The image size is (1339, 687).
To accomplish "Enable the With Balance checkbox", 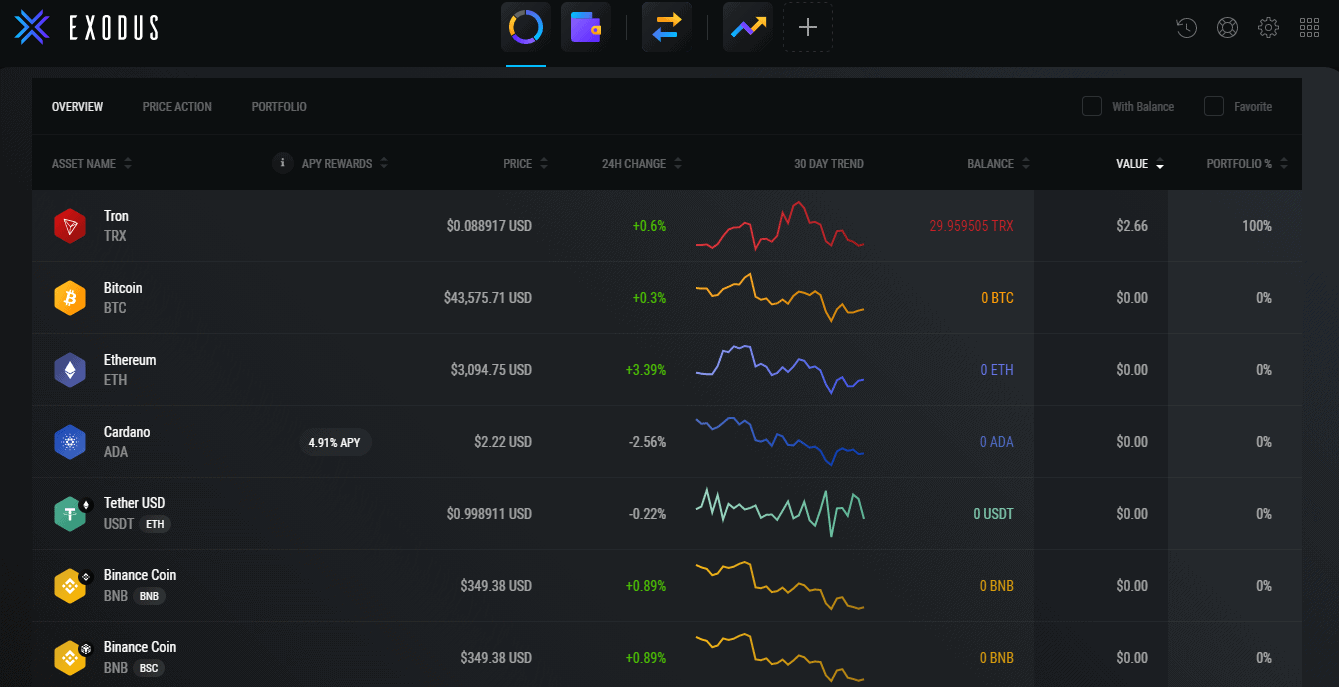I will 1092,106.
